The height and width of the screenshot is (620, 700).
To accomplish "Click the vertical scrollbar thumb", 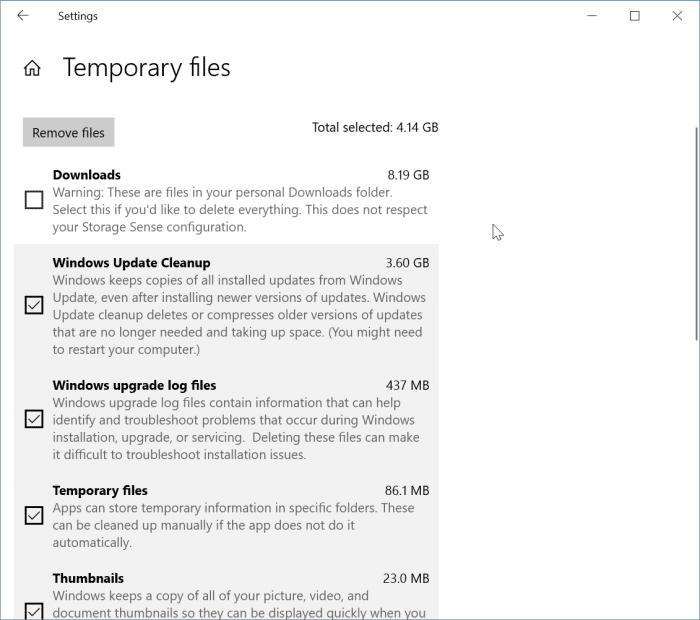I will (x=696, y=234).
